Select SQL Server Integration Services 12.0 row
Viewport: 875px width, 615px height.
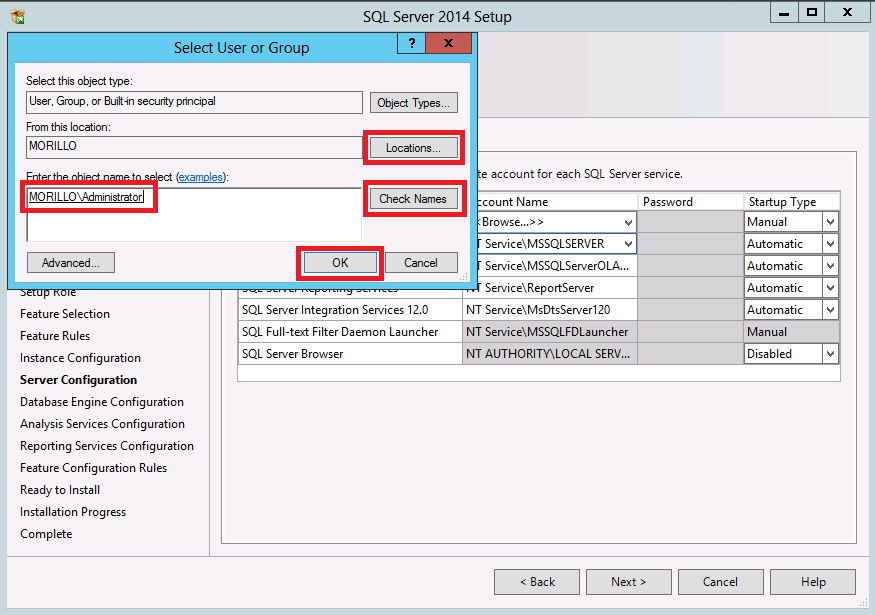point(350,310)
